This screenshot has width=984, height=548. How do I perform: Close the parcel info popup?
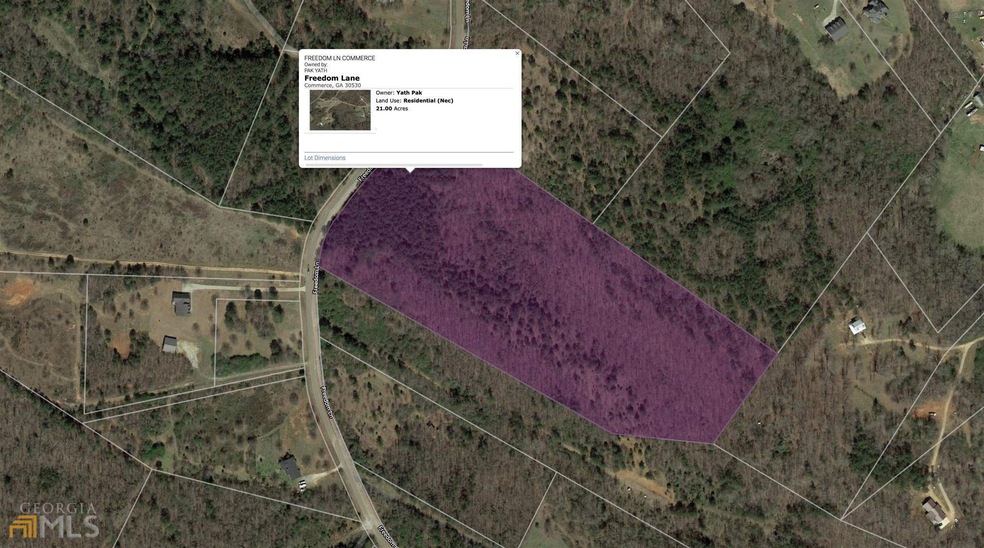click(517, 53)
